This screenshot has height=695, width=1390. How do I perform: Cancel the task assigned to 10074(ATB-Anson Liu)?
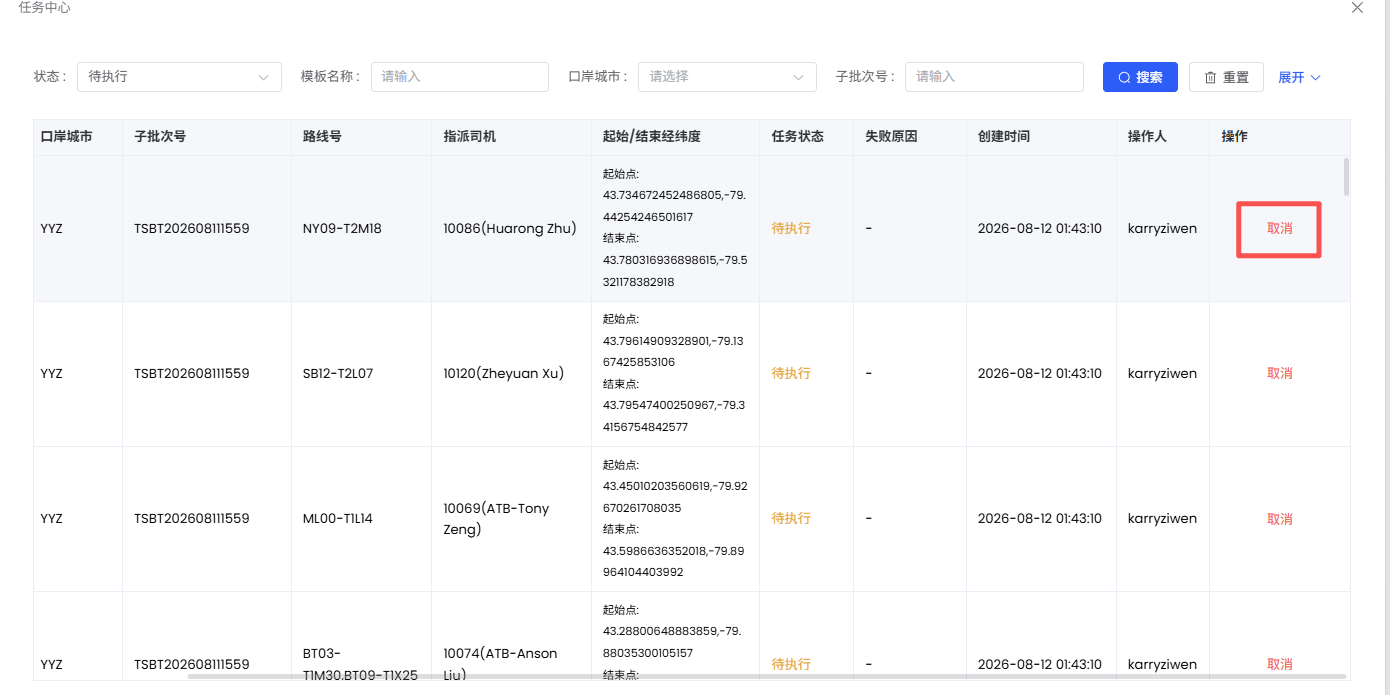tap(1280, 664)
